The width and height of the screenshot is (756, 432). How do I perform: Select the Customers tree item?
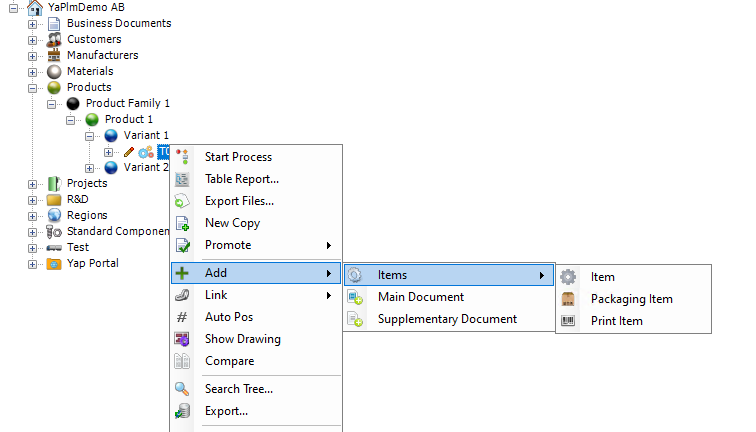93,39
